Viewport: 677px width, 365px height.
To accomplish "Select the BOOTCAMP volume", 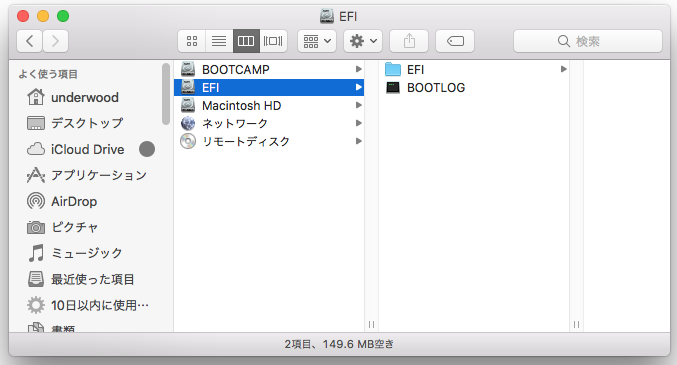I will point(269,69).
